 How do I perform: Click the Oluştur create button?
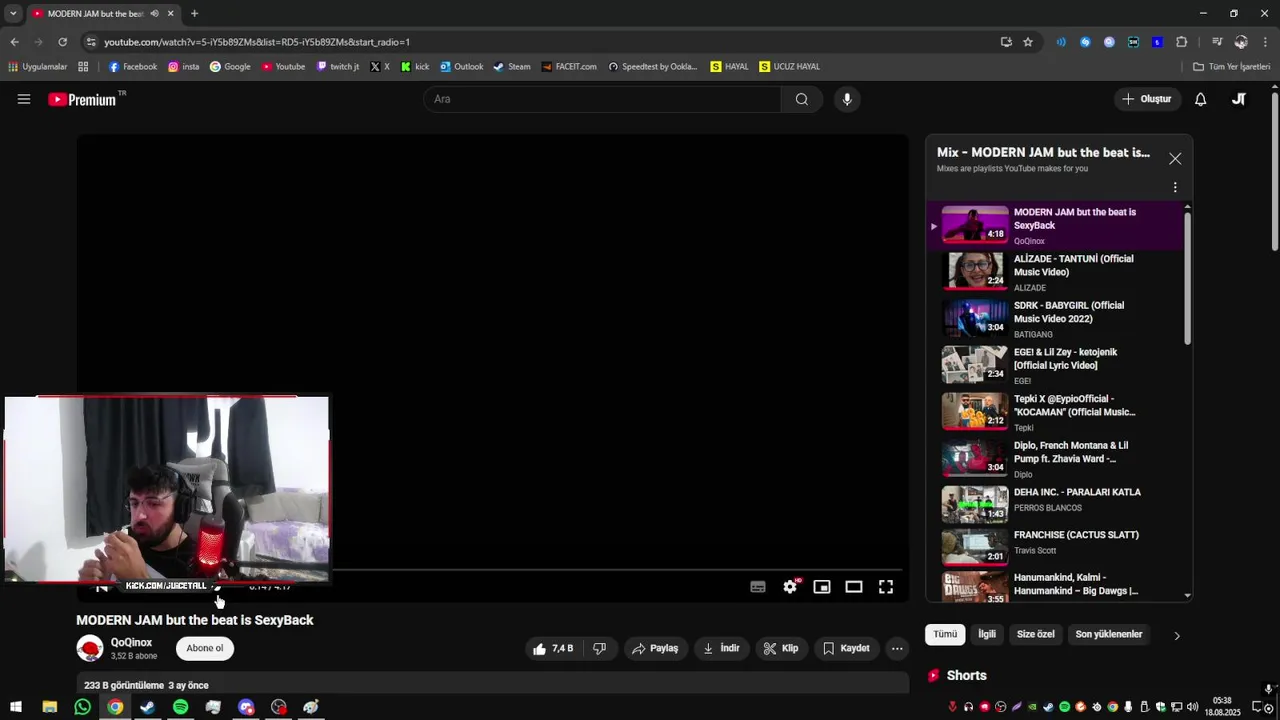pyautogui.click(x=1146, y=99)
